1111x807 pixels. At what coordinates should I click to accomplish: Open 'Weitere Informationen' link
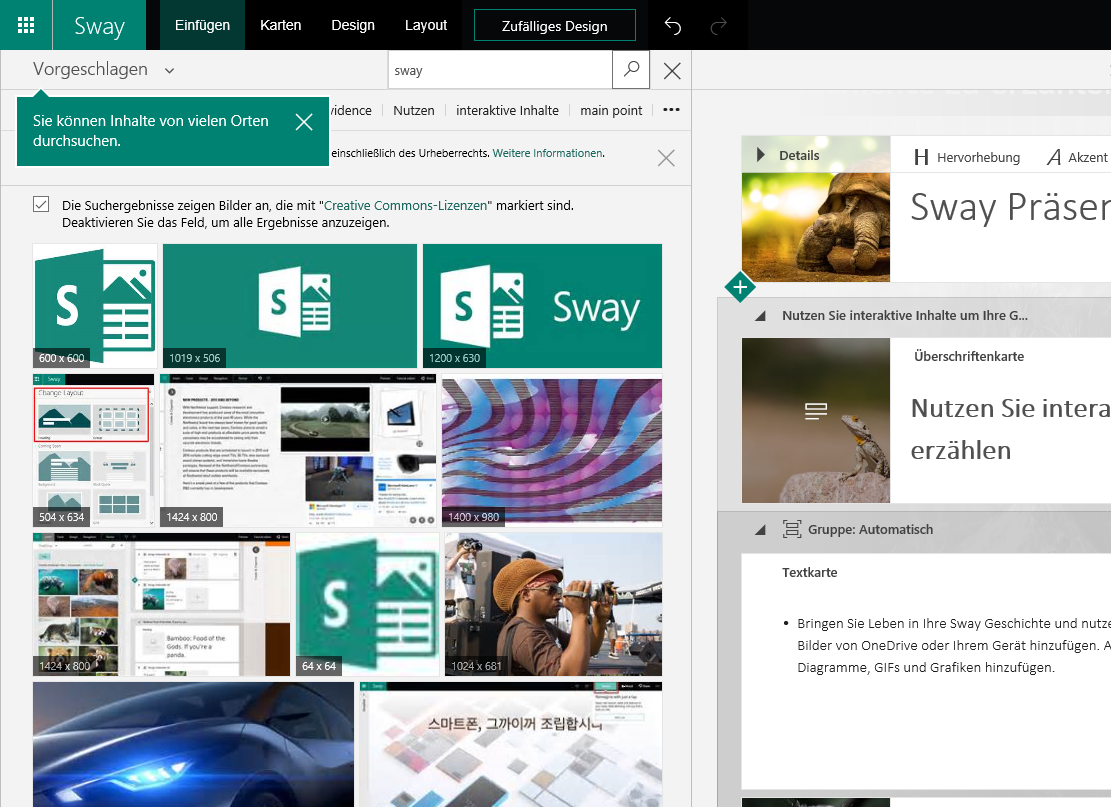[x=548, y=153]
